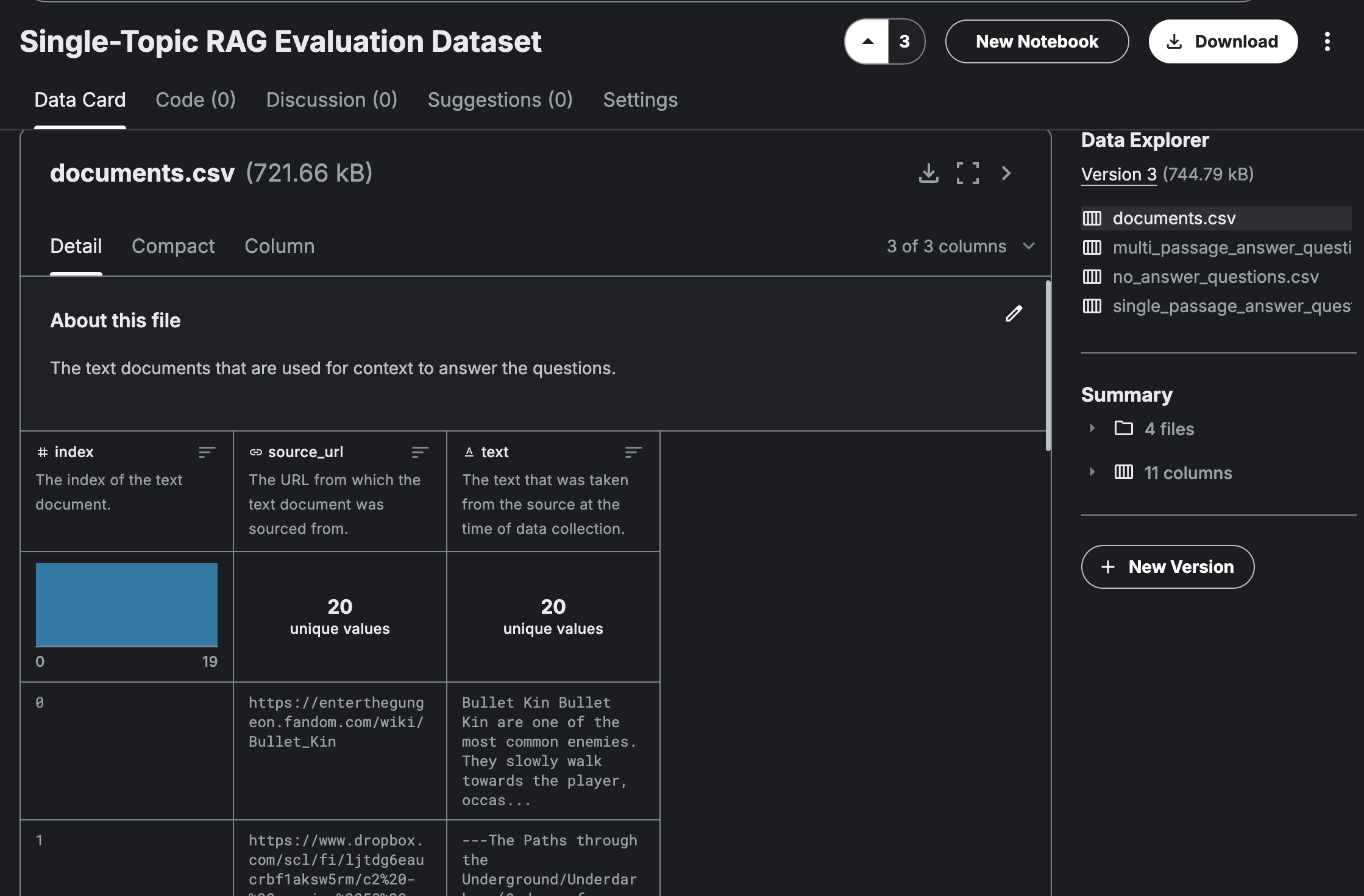This screenshot has width=1364, height=896.
Task: Click the hash icon of index column
Action: [42, 452]
